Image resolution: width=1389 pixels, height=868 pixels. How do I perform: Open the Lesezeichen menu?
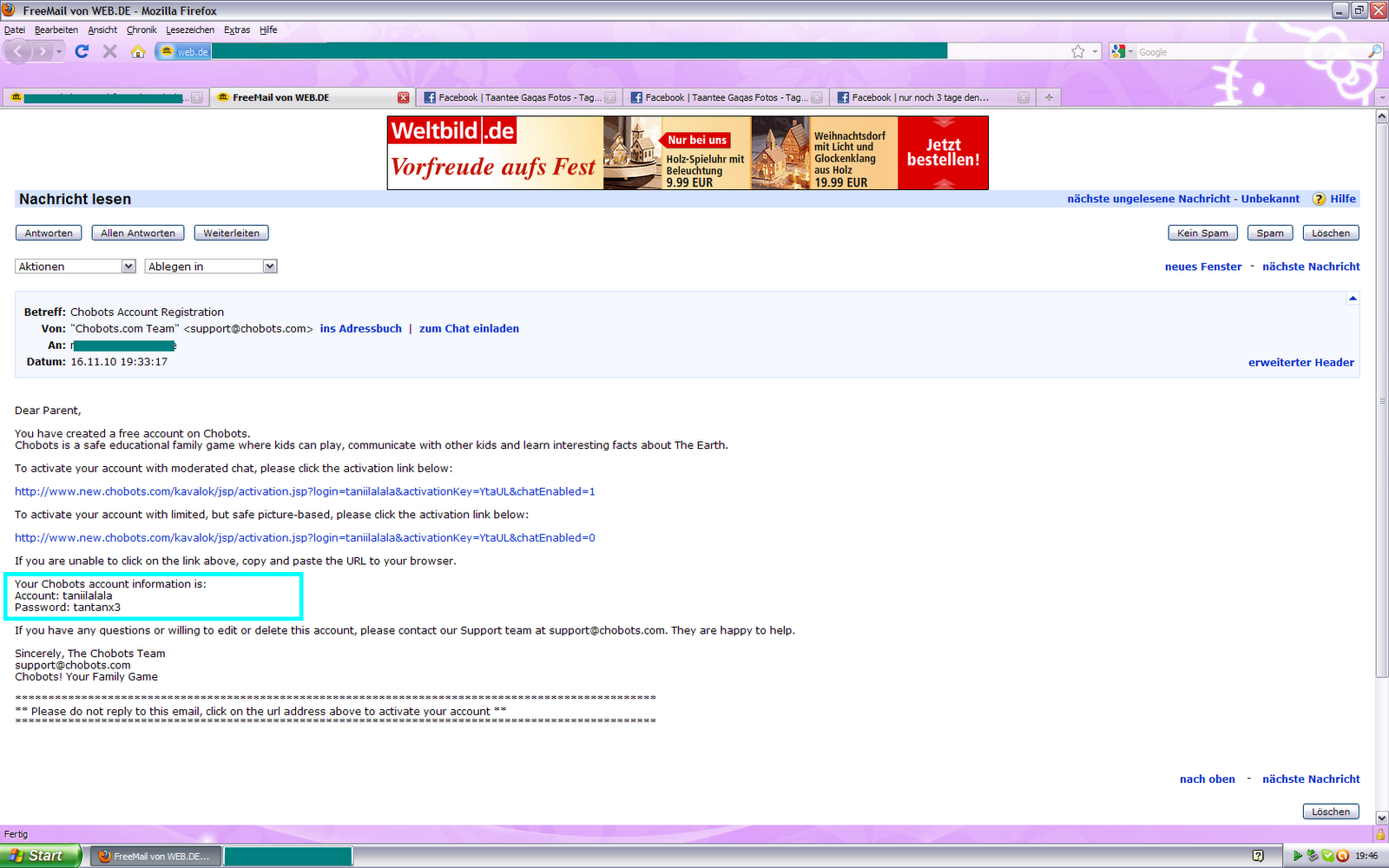click(190, 30)
